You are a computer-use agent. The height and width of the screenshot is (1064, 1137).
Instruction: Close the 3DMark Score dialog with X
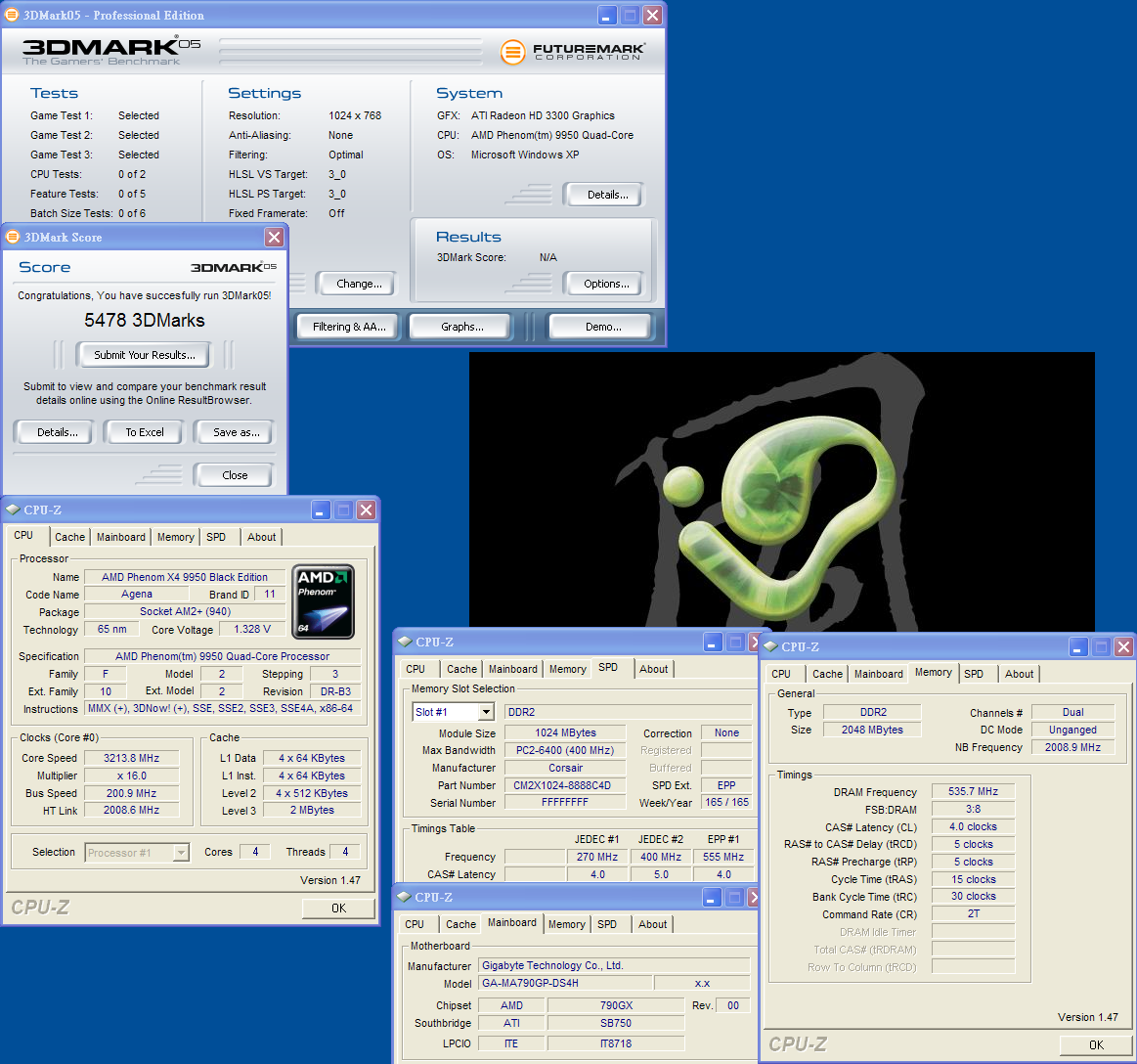(275, 237)
